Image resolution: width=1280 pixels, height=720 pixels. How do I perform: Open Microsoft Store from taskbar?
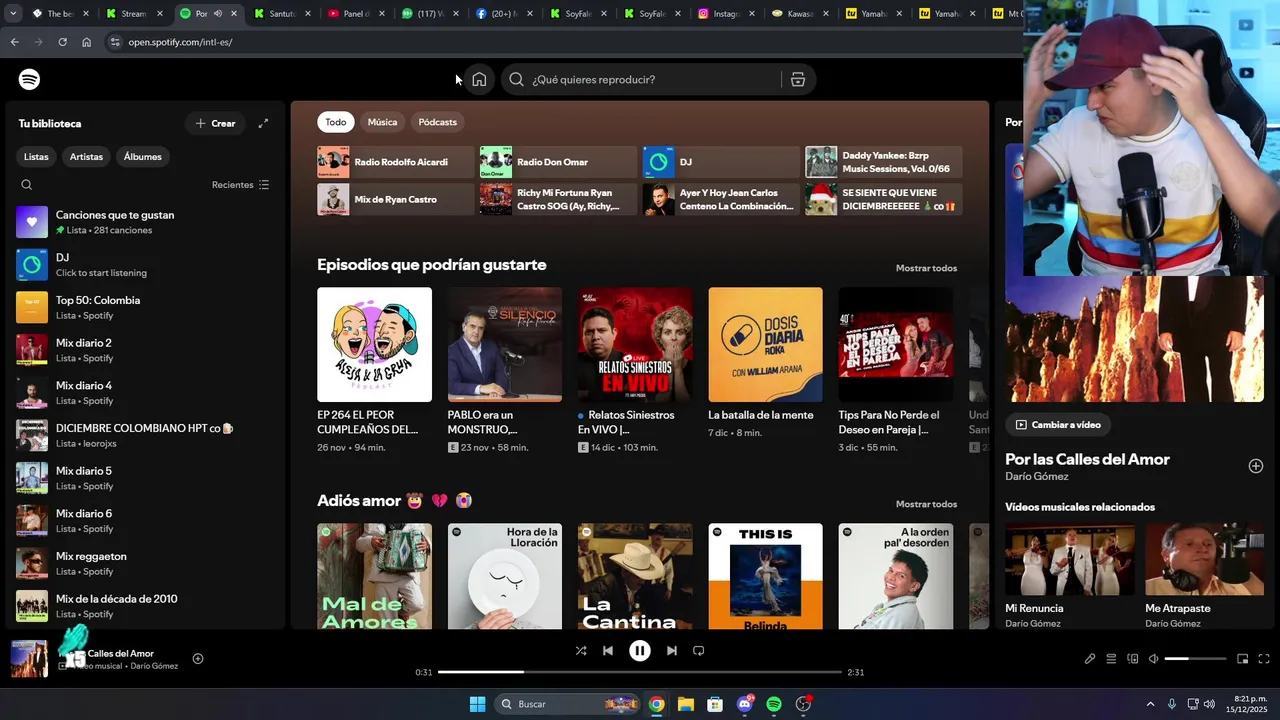[715, 704]
